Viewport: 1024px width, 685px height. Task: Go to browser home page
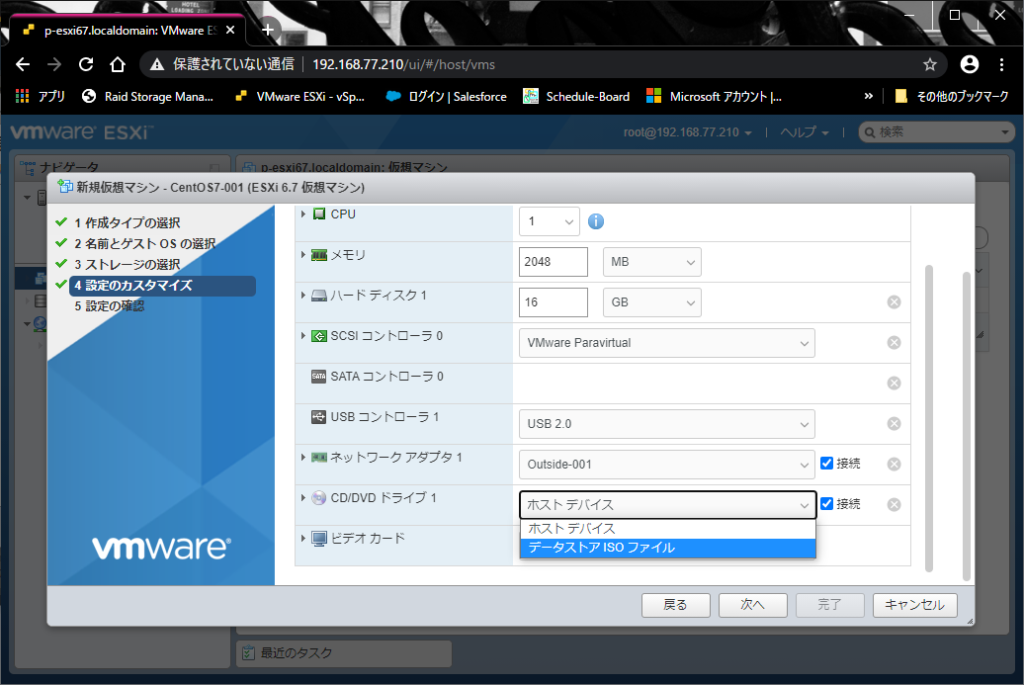pos(117,64)
